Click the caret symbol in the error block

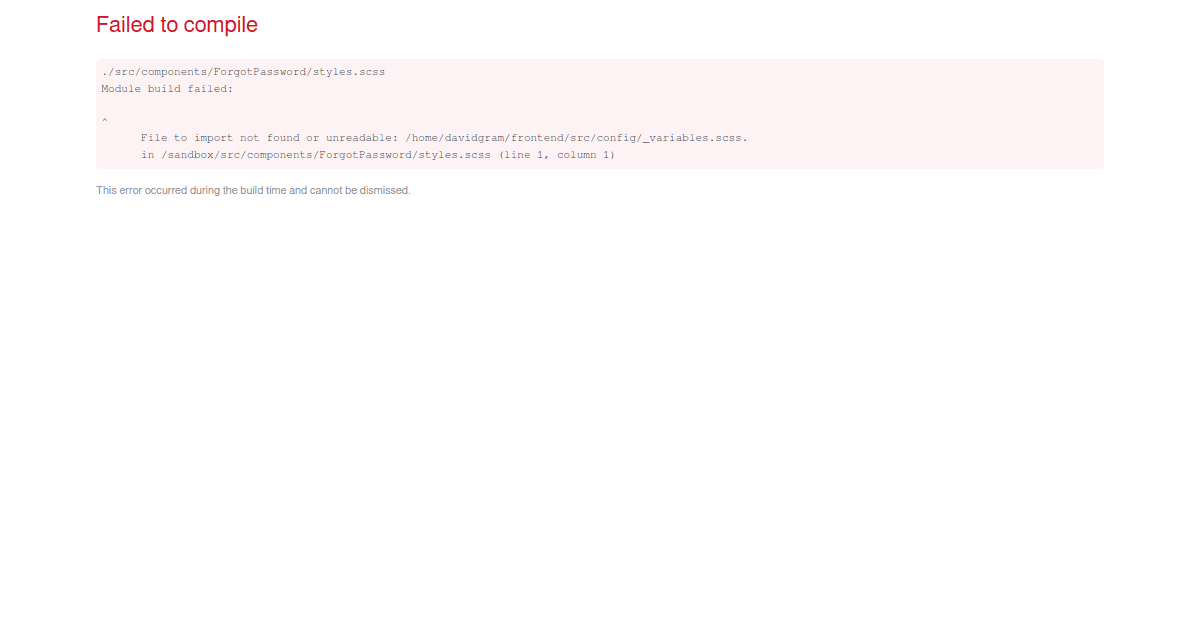click(x=104, y=121)
